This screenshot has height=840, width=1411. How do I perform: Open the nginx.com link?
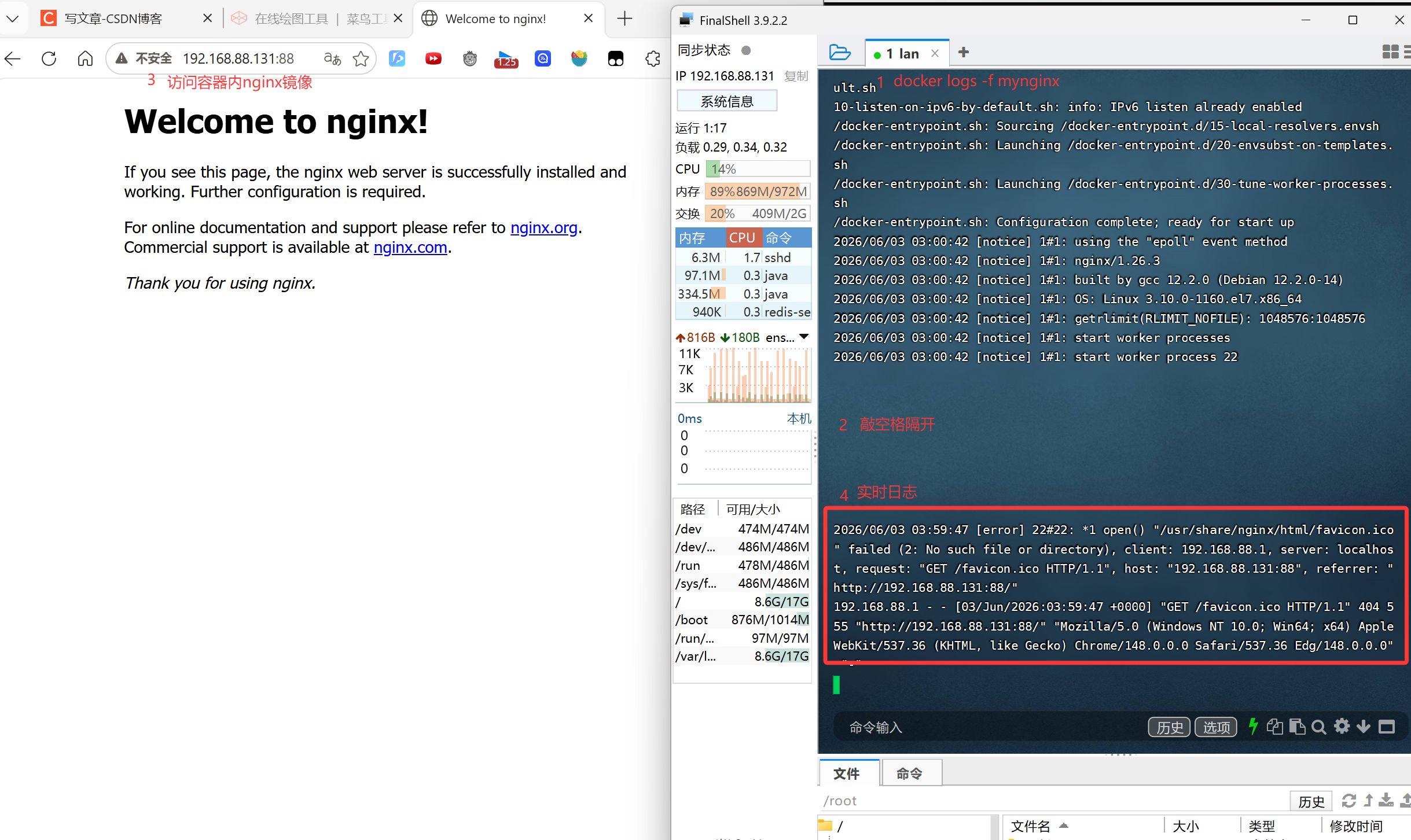[410, 248]
